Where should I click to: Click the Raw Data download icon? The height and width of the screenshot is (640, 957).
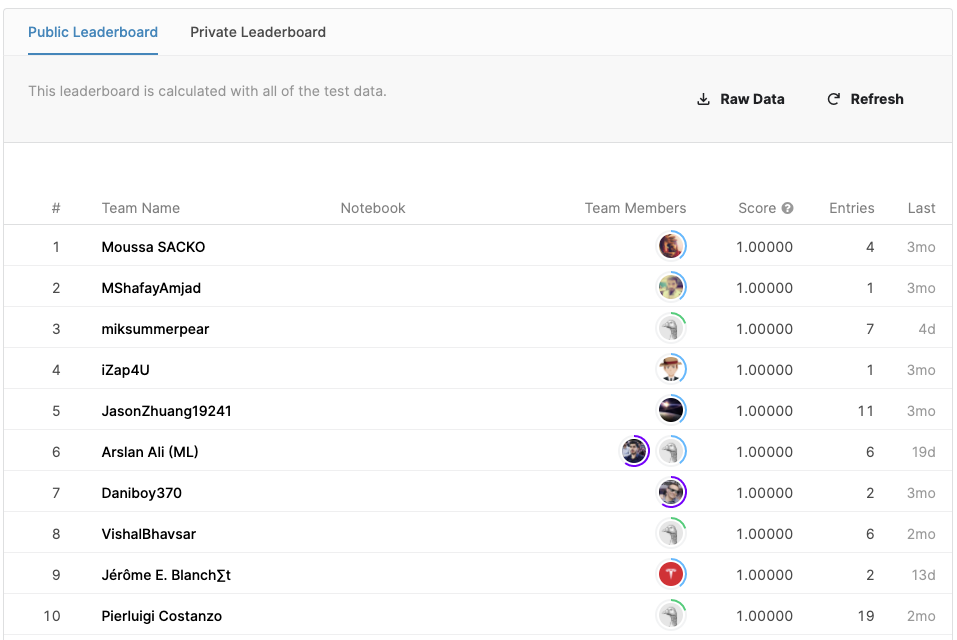704,99
